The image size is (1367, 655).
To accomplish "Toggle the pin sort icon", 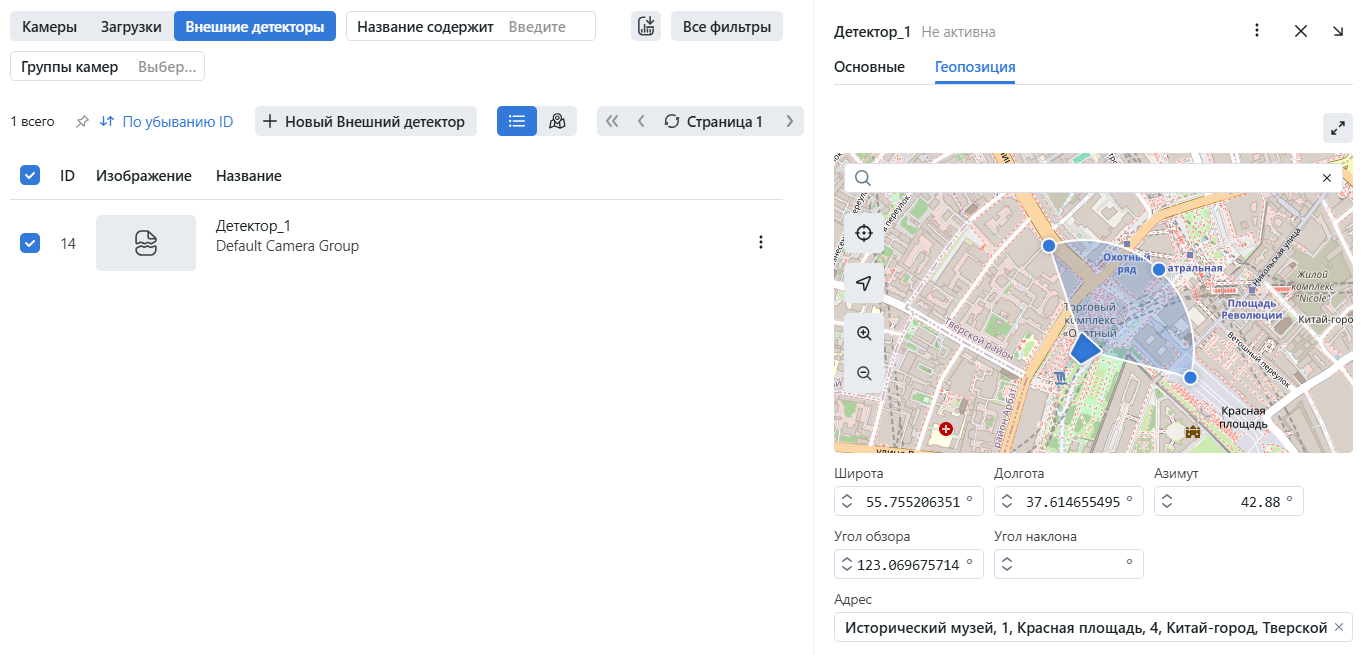I will click(81, 121).
